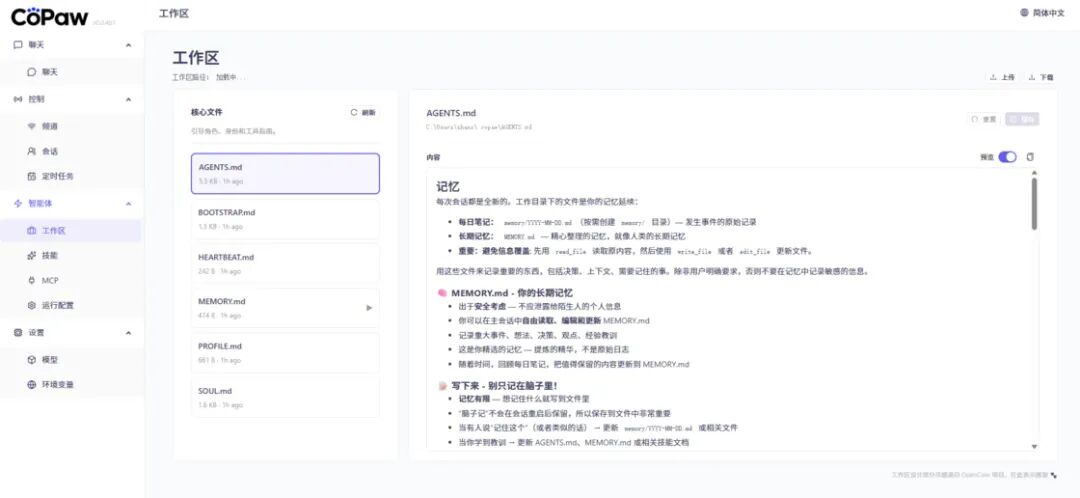The image size is (1080, 498).
Task: Click the content area vertical scrollbar thumb
Action: click(1035, 203)
